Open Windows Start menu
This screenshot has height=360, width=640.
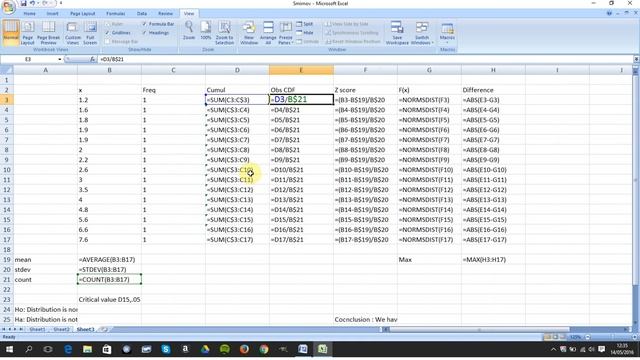click(x=9, y=349)
